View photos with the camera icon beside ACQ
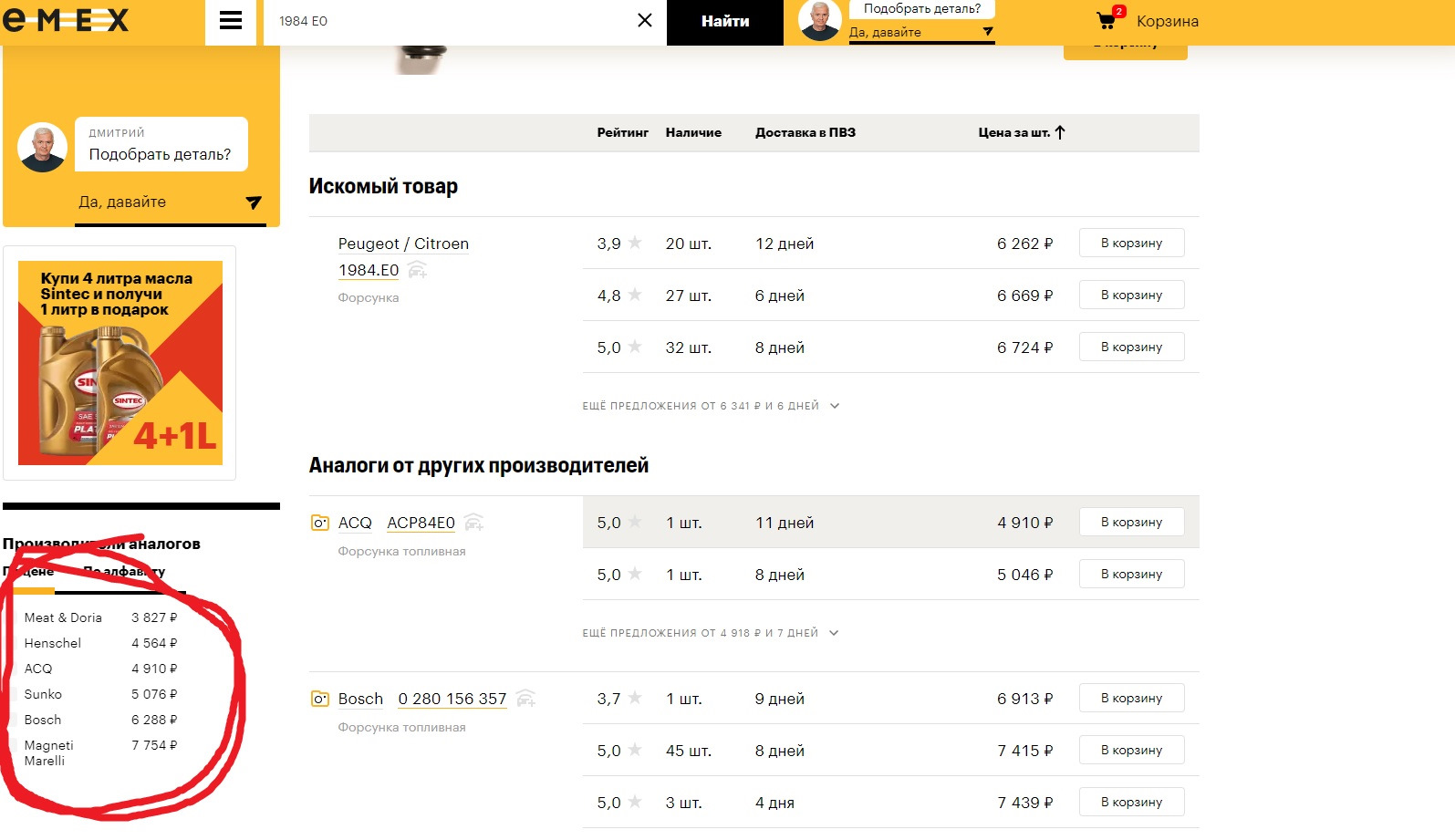 (x=320, y=523)
